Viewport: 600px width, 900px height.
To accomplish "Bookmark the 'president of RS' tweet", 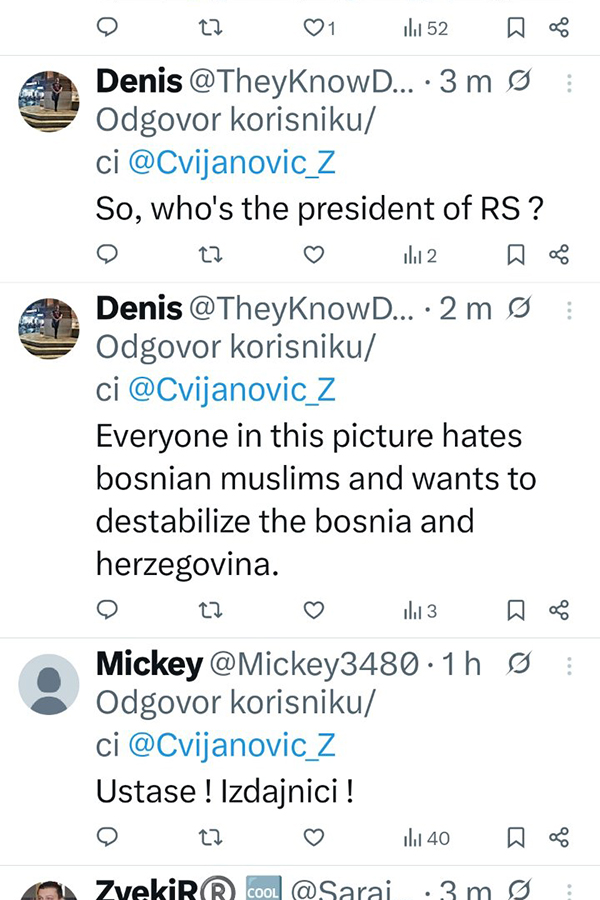I will pos(516,255).
